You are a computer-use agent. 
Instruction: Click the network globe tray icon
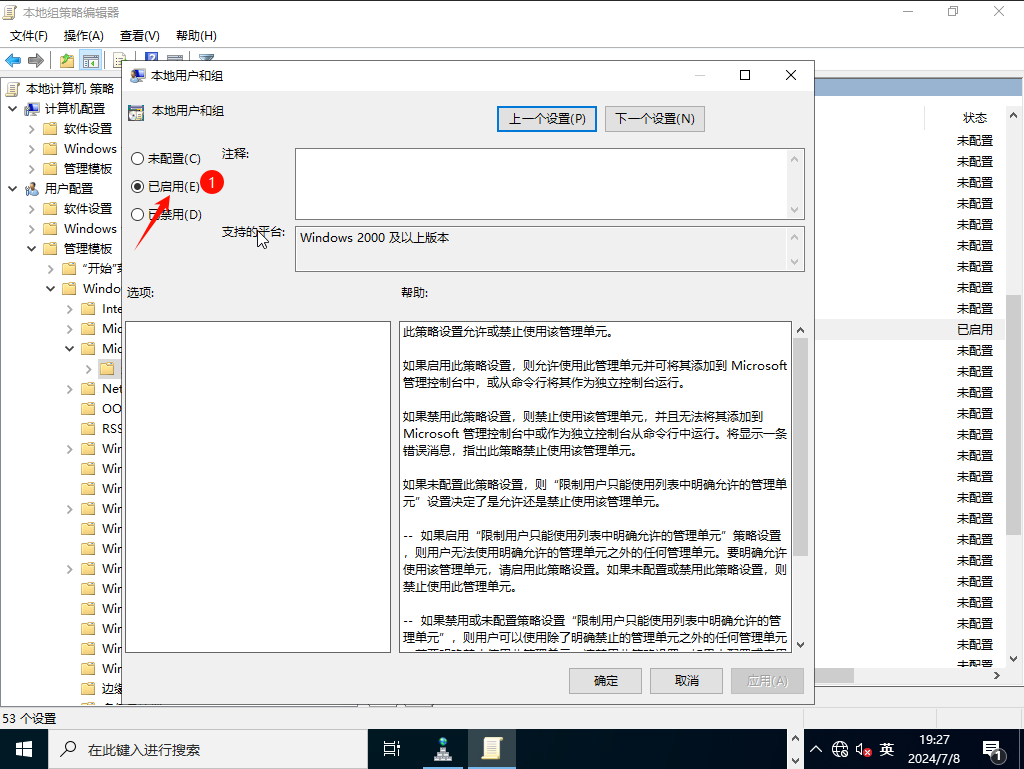(840, 749)
